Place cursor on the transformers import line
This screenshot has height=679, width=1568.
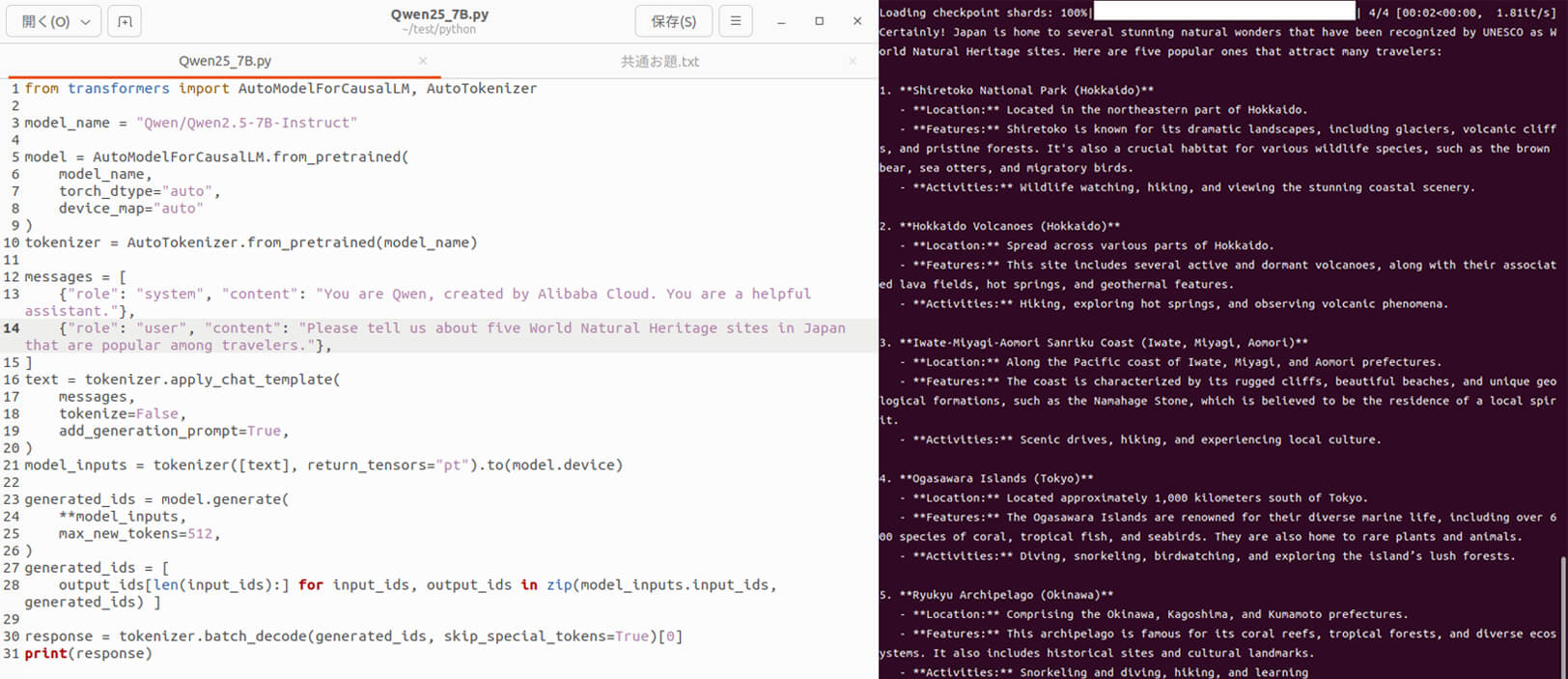click(281, 89)
